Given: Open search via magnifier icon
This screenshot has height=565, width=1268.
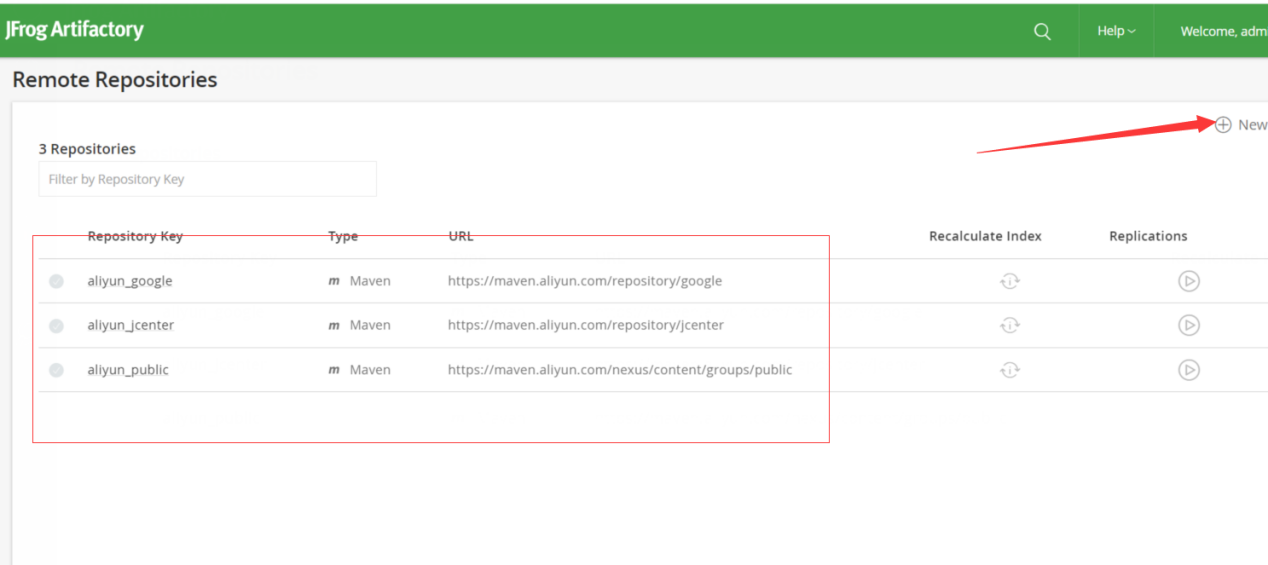Looking at the screenshot, I should pos(1042,31).
